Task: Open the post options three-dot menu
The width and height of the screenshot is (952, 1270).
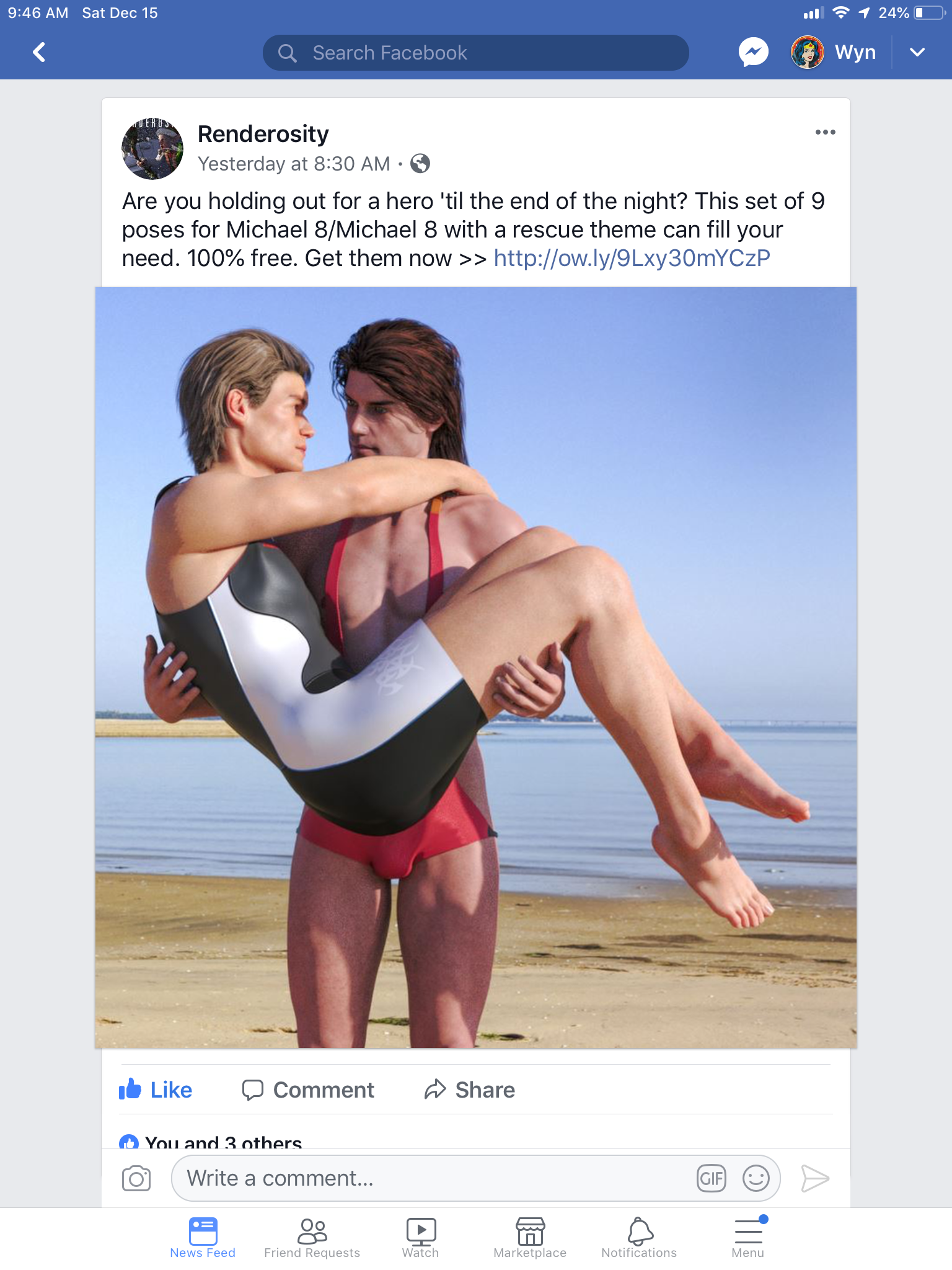Action: [825, 132]
